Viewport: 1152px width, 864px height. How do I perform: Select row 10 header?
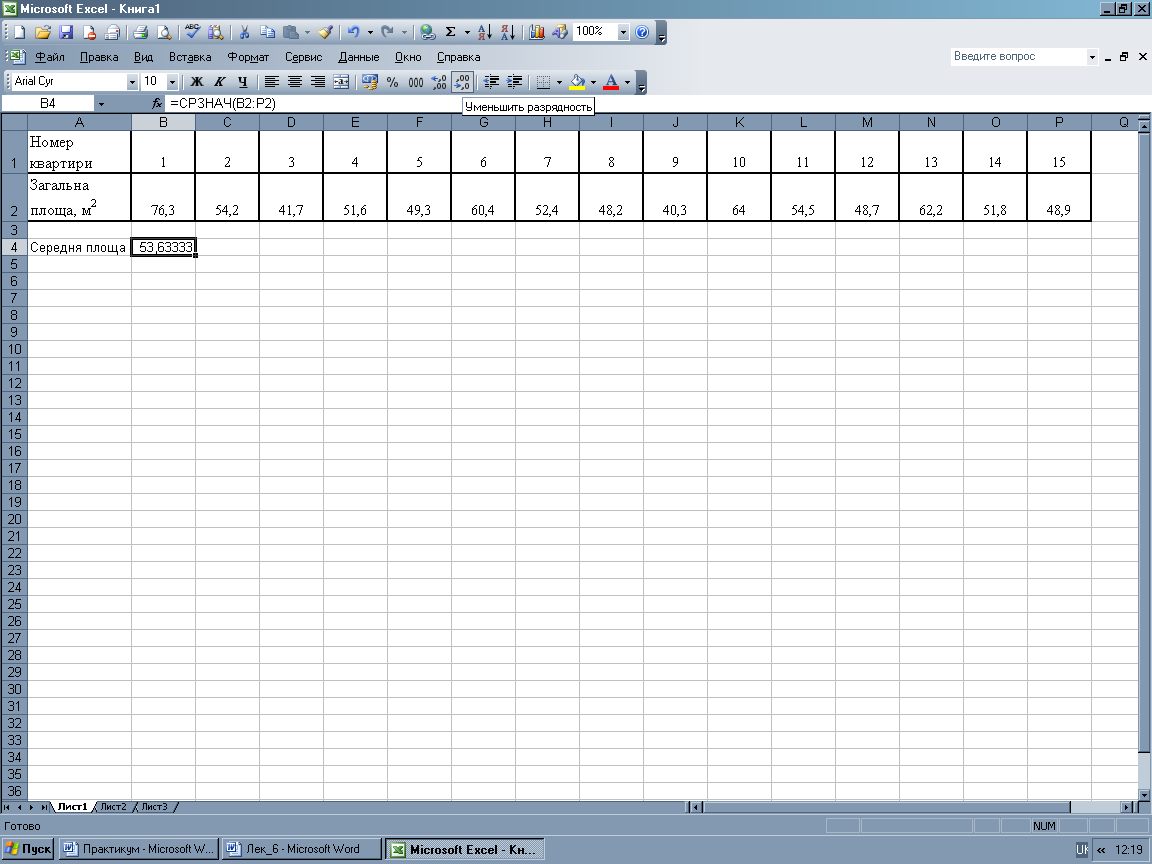[x=15, y=349]
